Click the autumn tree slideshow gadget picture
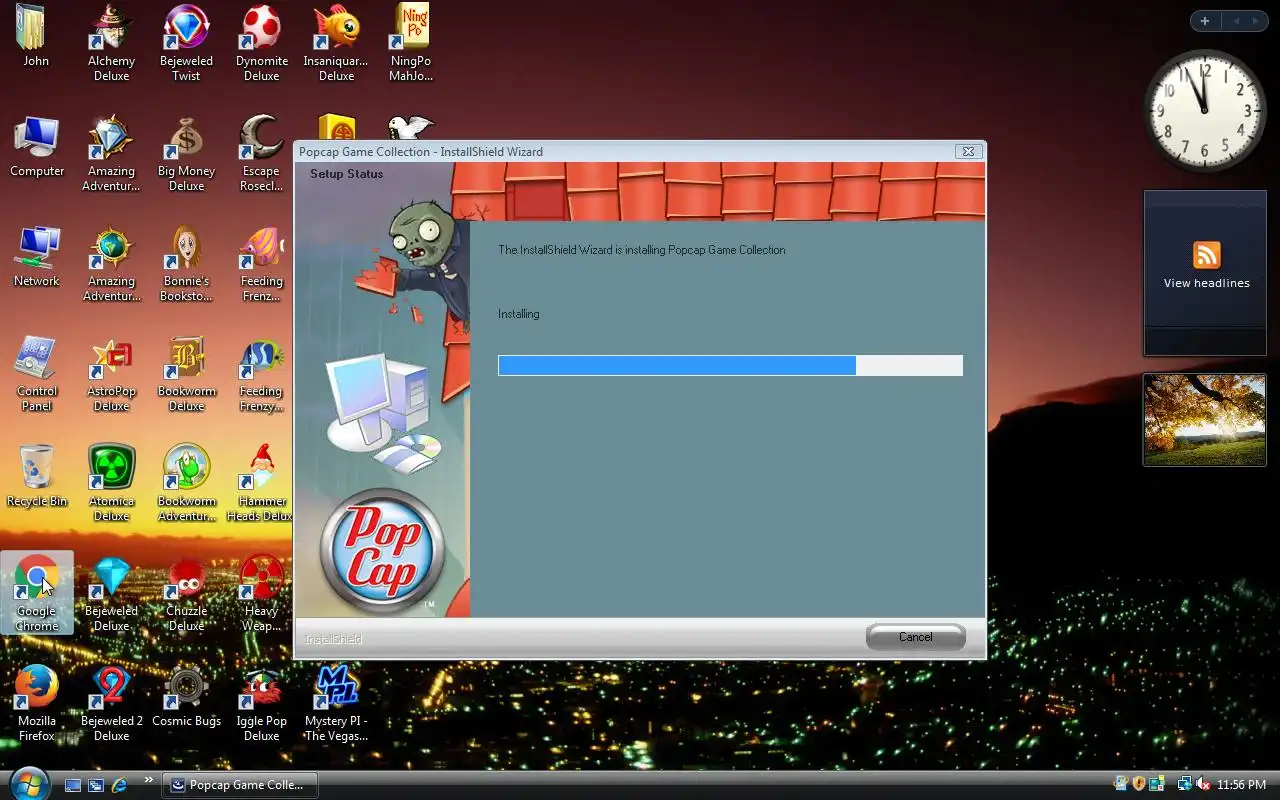Screen dimensions: 1280x800 coord(1205,420)
